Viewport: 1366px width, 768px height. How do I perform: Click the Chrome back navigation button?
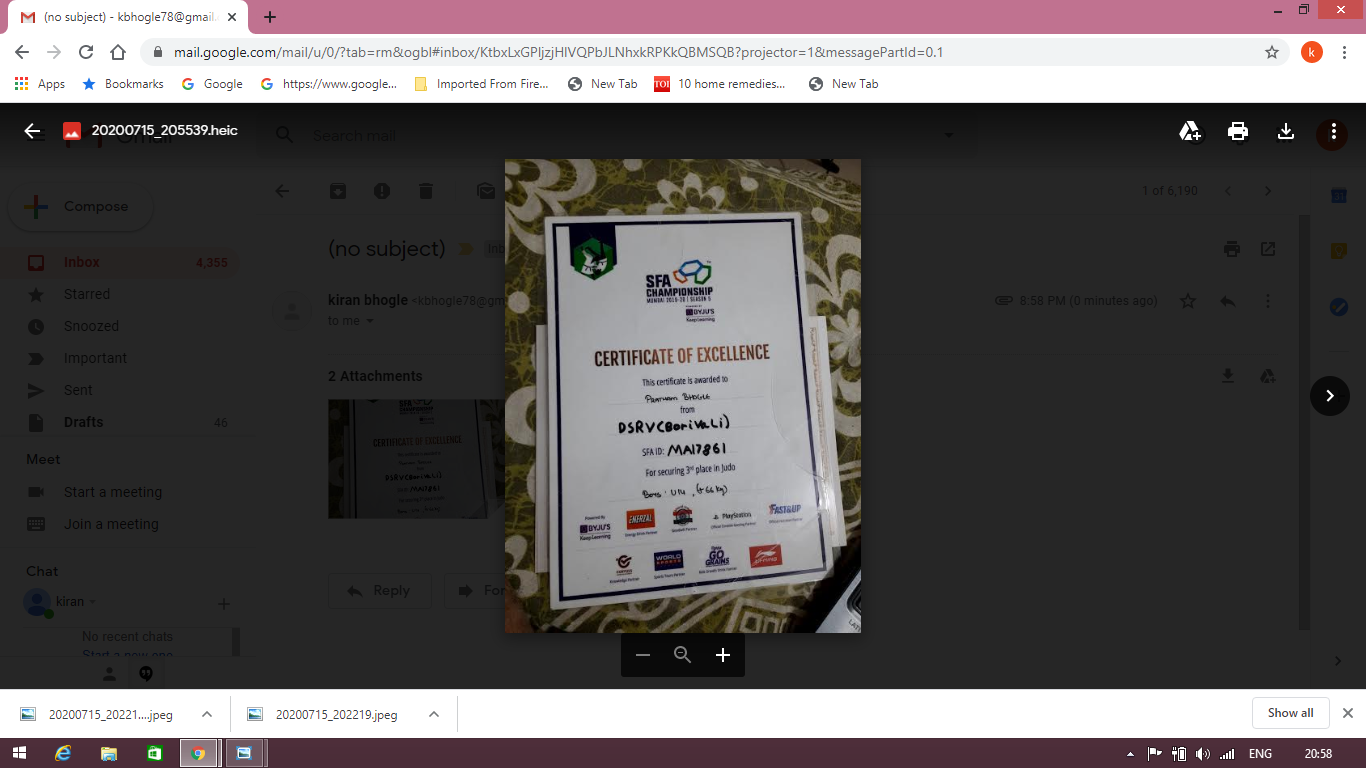[22, 52]
